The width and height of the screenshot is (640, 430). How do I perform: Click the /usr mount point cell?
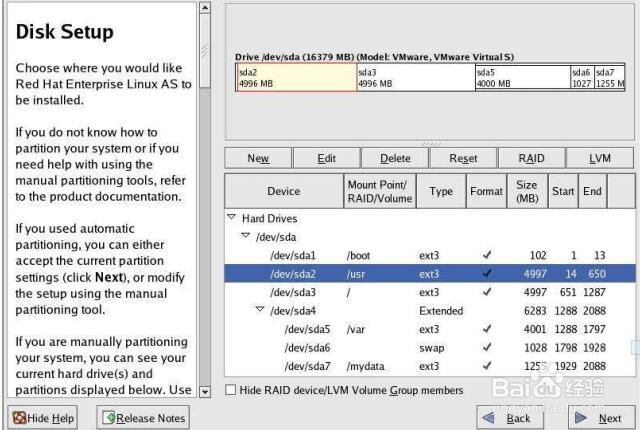coord(356,274)
